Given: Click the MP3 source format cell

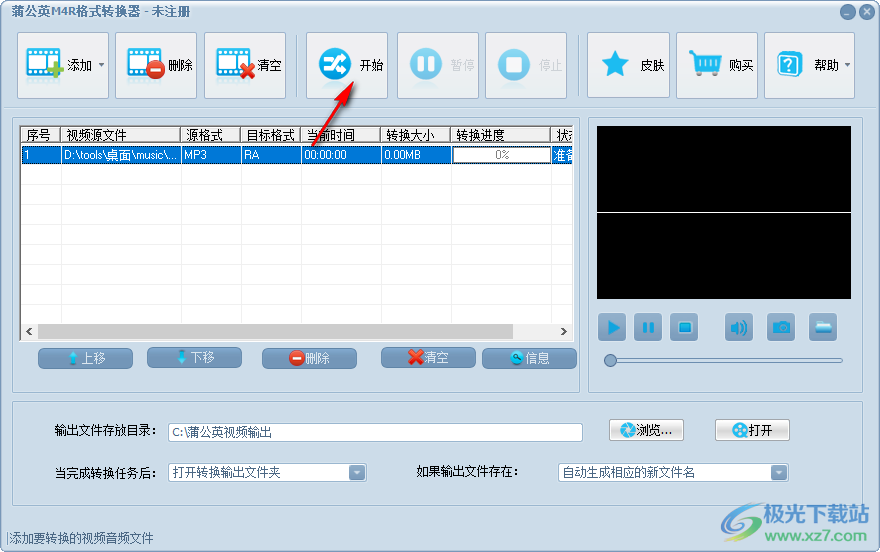Looking at the screenshot, I should [x=211, y=155].
